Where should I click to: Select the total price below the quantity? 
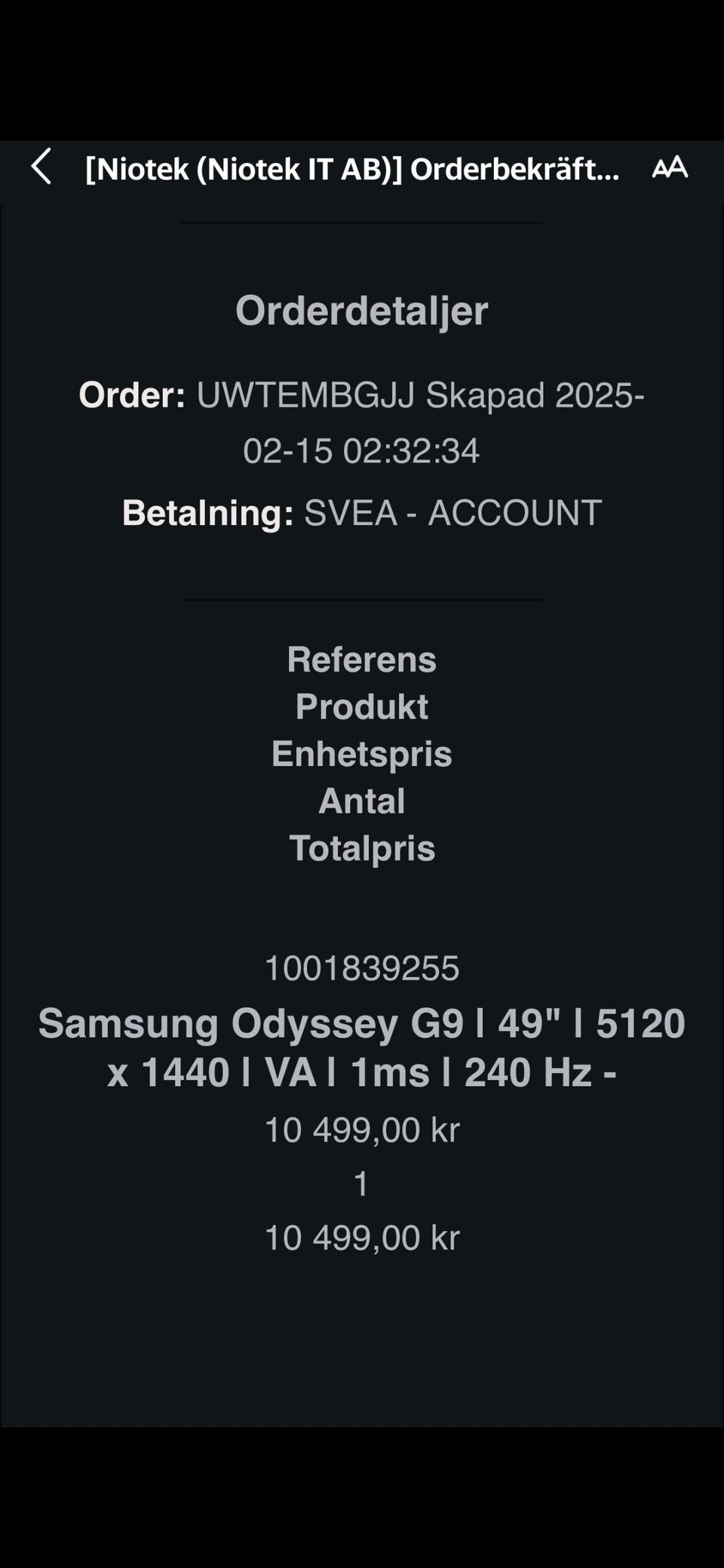pos(362,1238)
